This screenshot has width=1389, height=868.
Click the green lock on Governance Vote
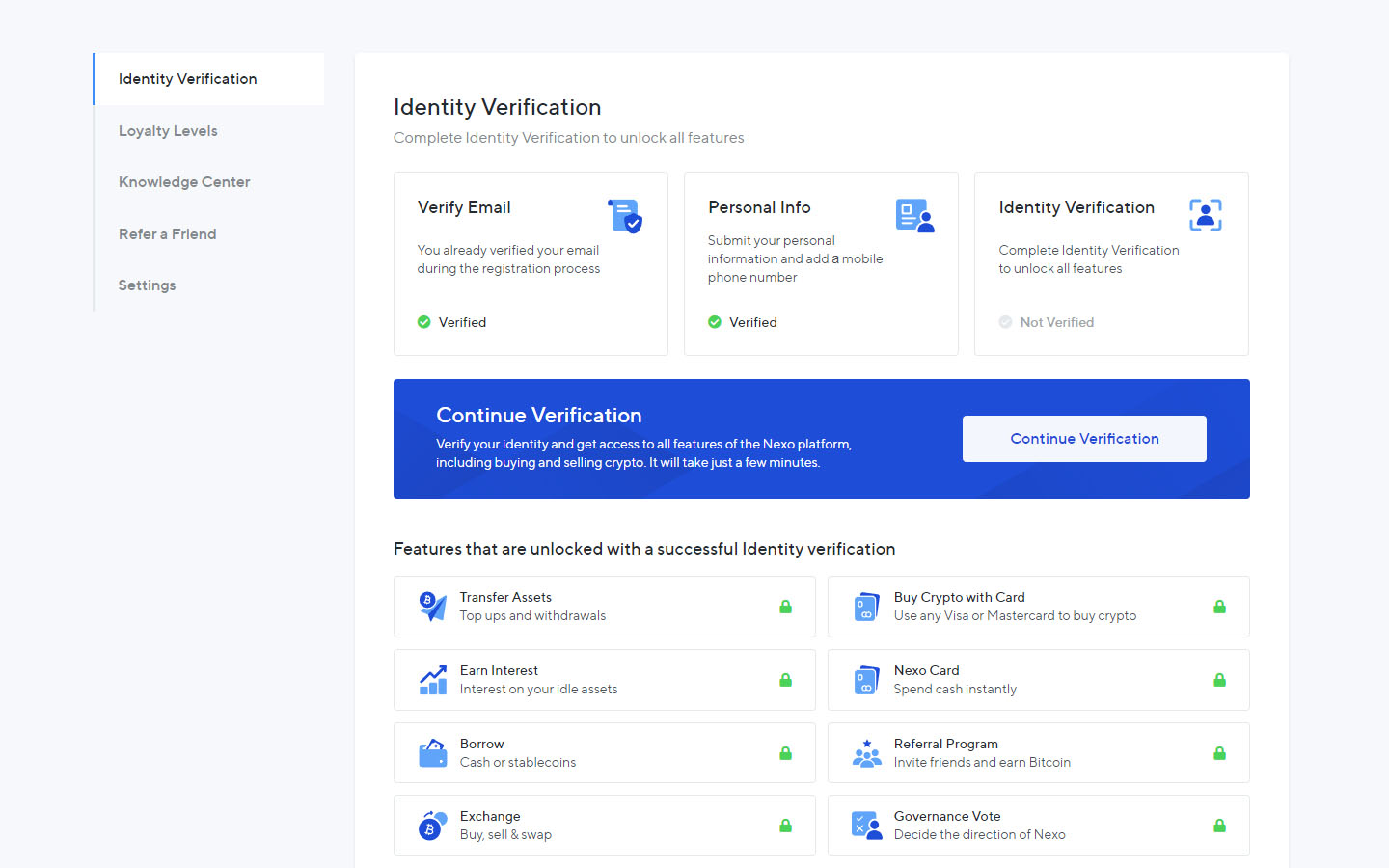coord(1219,826)
